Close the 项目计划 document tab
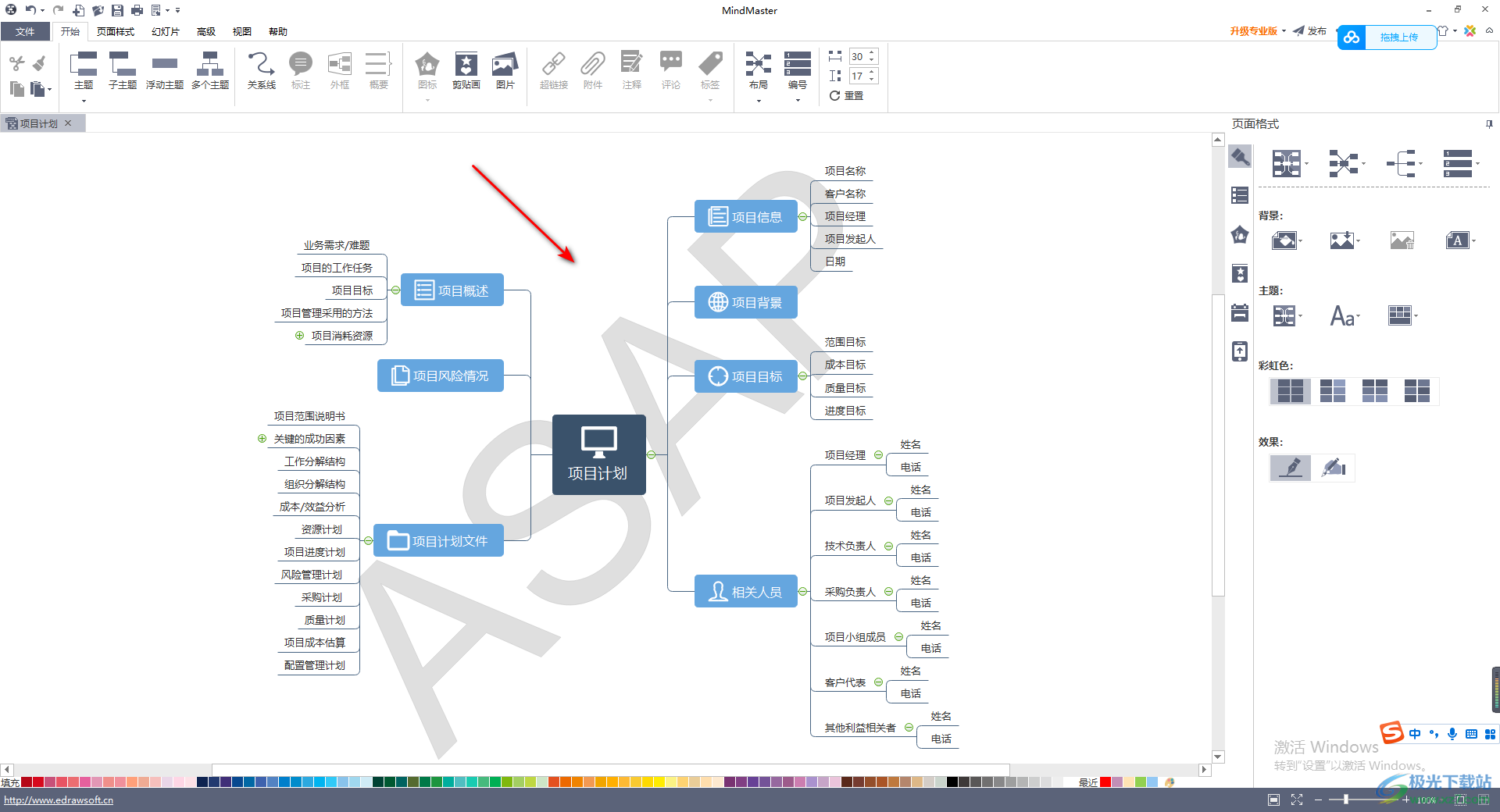 point(69,123)
